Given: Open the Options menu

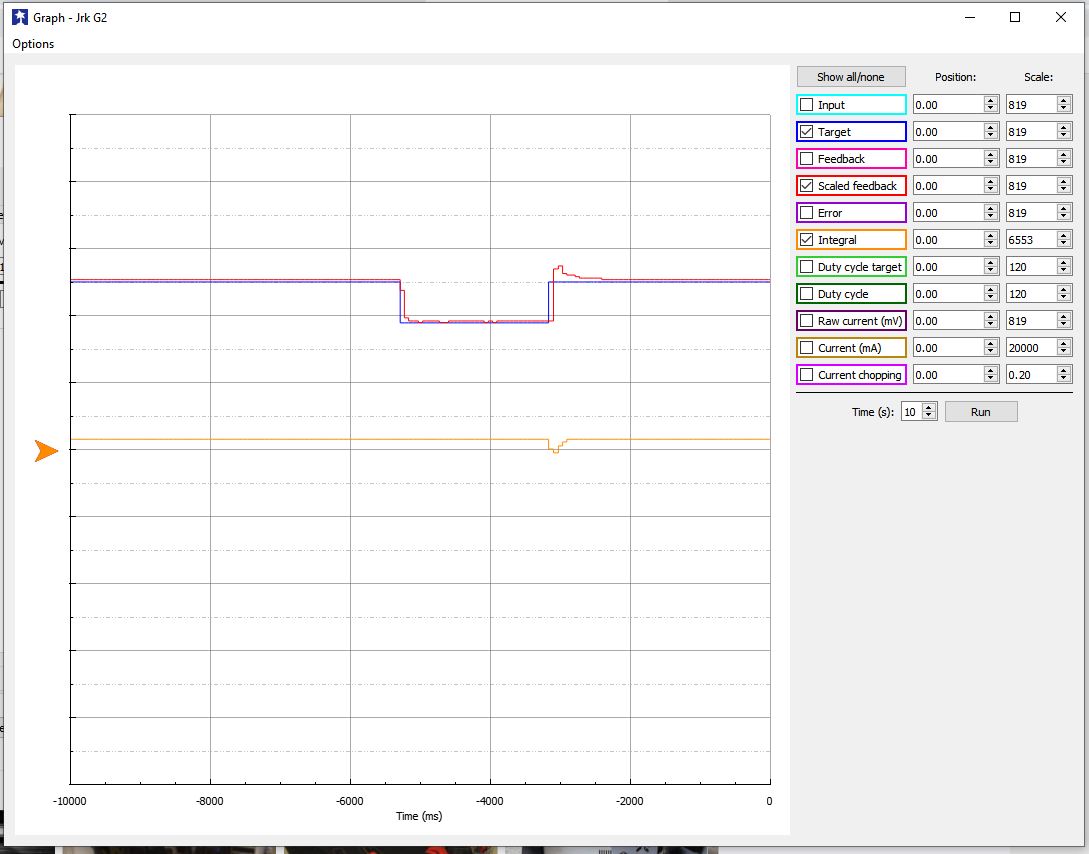Looking at the screenshot, I should tap(33, 44).
